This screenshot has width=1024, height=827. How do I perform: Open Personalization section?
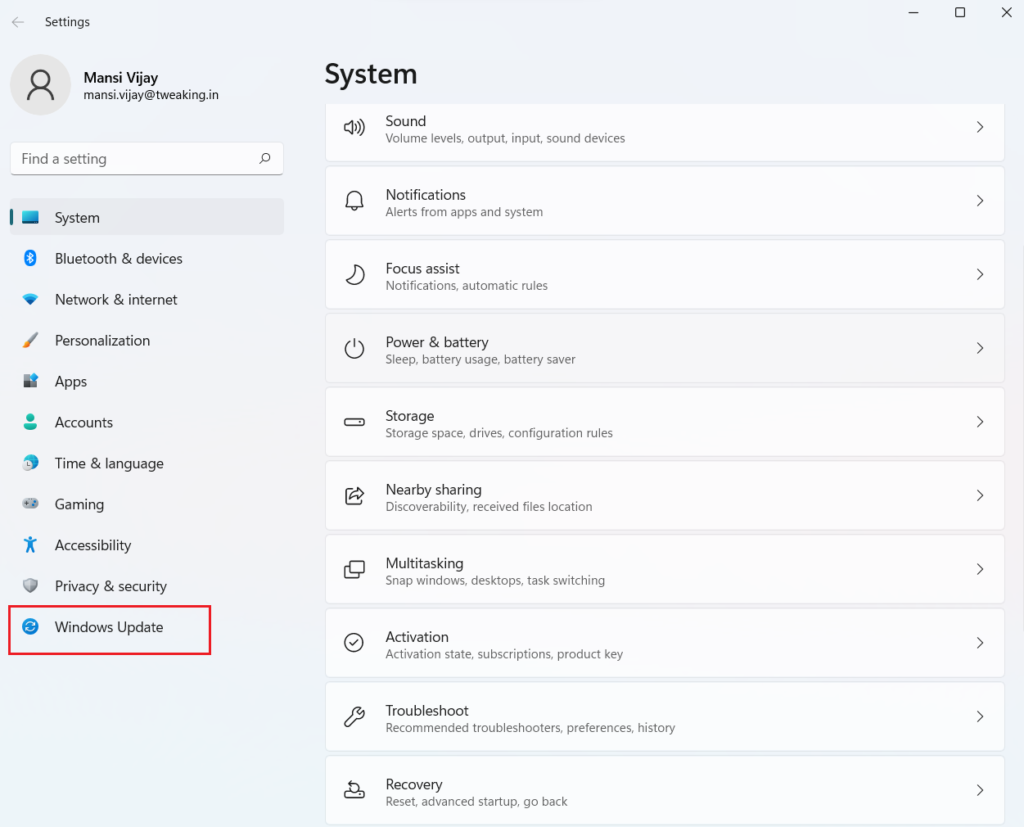pos(147,340)
